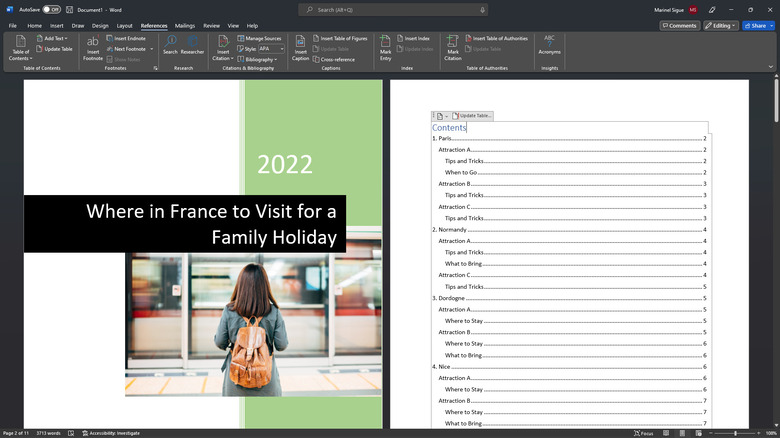Open the Layout ribbon tab
This screenshot has width=780, height=438.
click(x=124, y=25)
